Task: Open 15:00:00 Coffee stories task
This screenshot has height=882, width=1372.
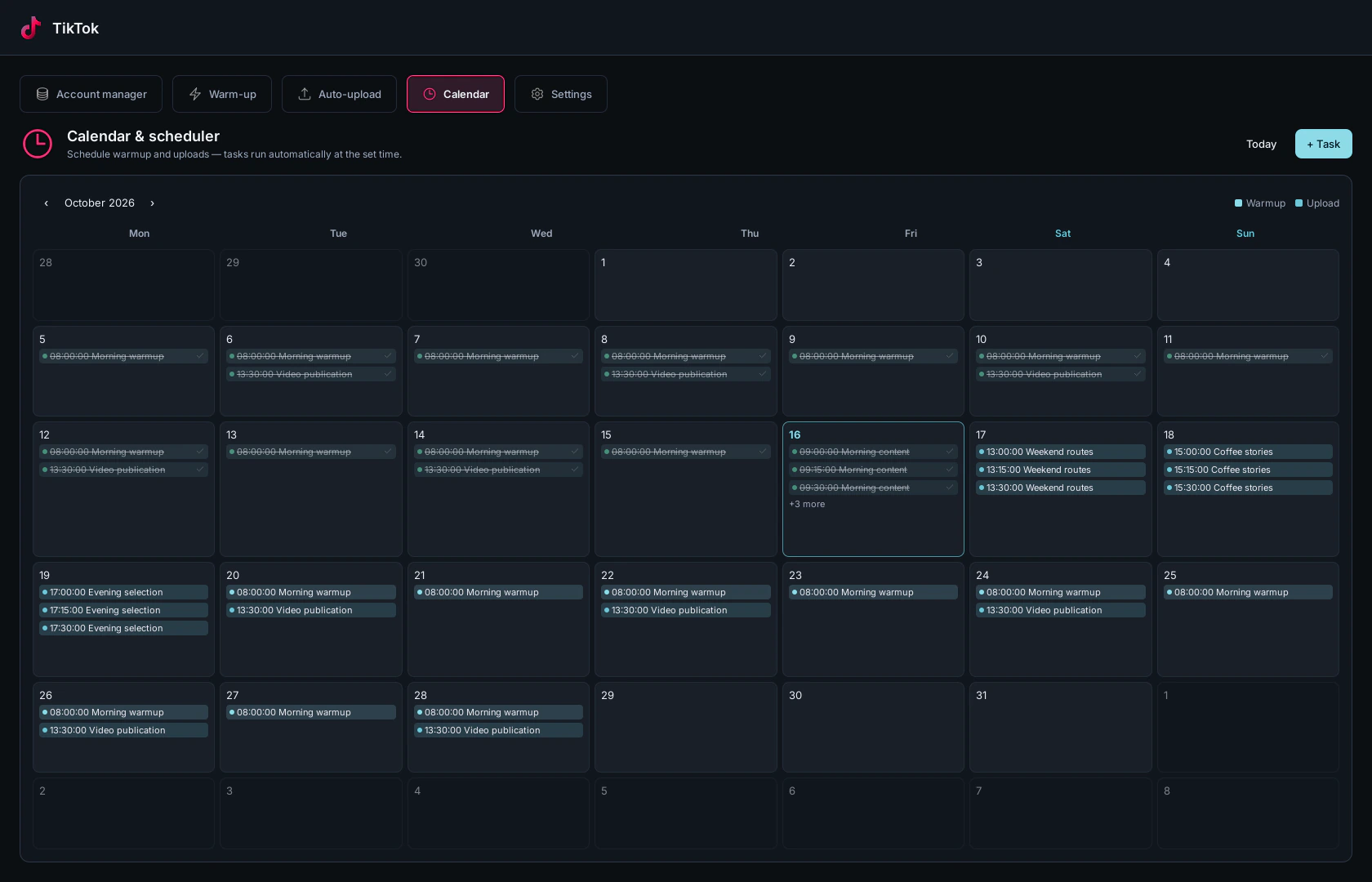Action: tap(1248, 452)
